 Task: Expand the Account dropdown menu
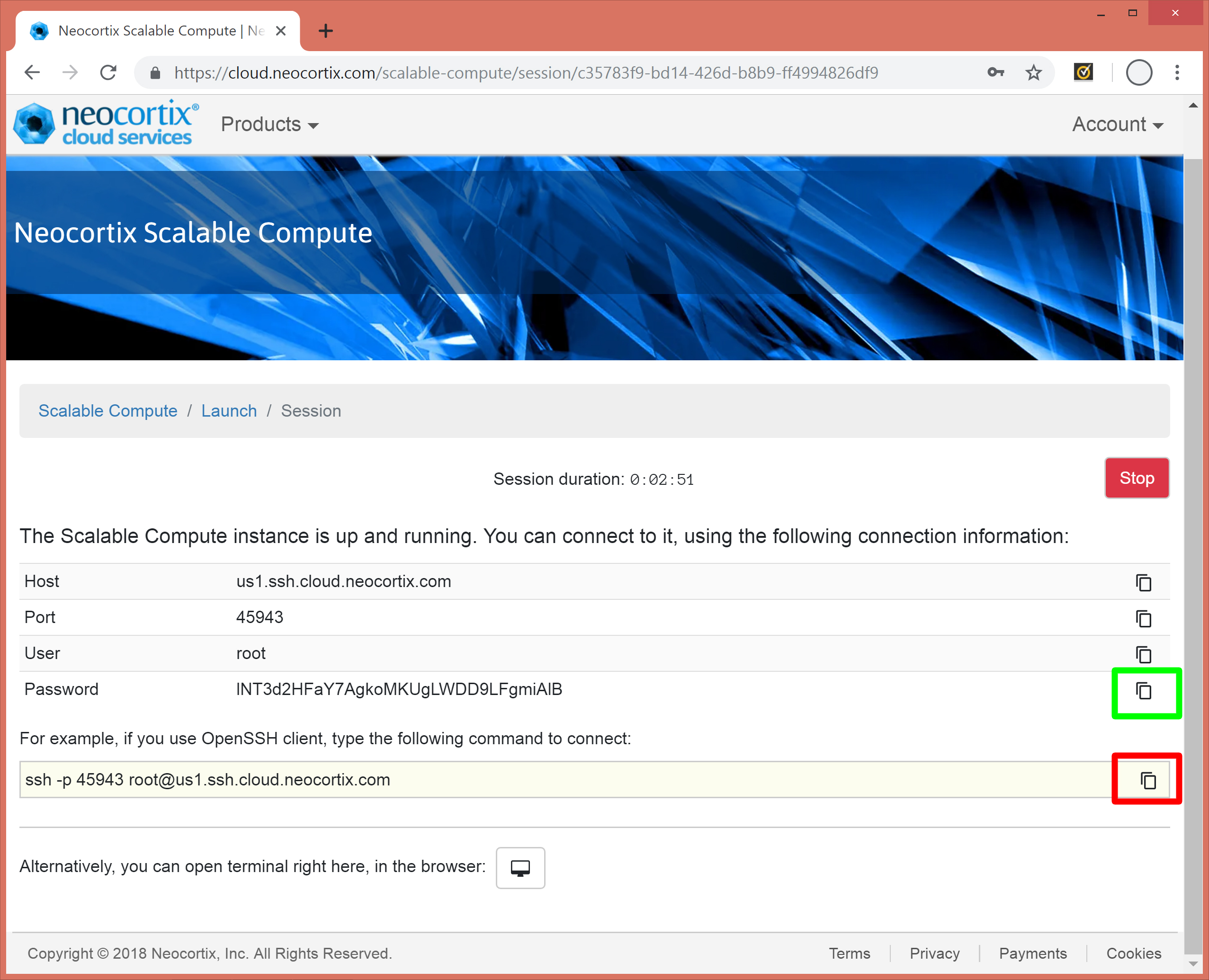point(1117,125)
